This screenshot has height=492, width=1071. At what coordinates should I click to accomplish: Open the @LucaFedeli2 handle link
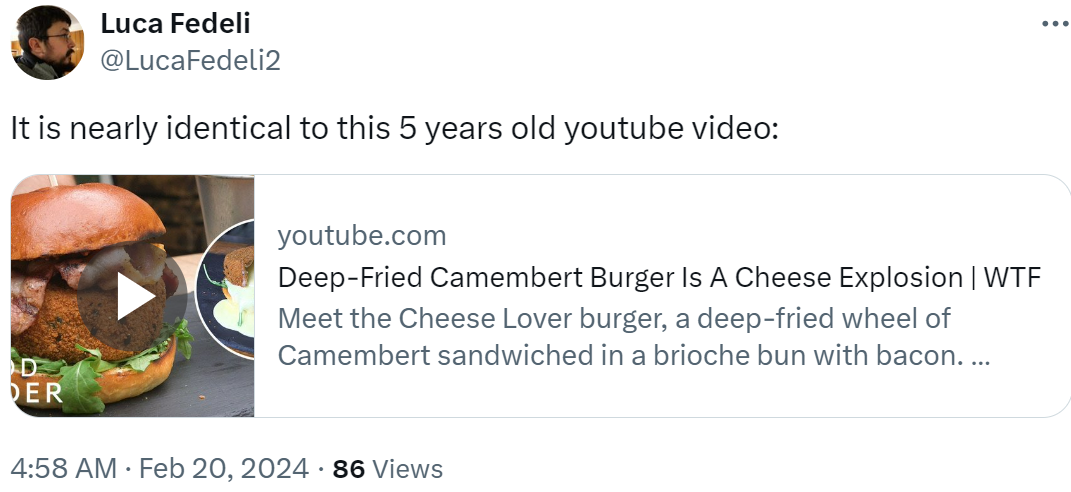(191, 61)
